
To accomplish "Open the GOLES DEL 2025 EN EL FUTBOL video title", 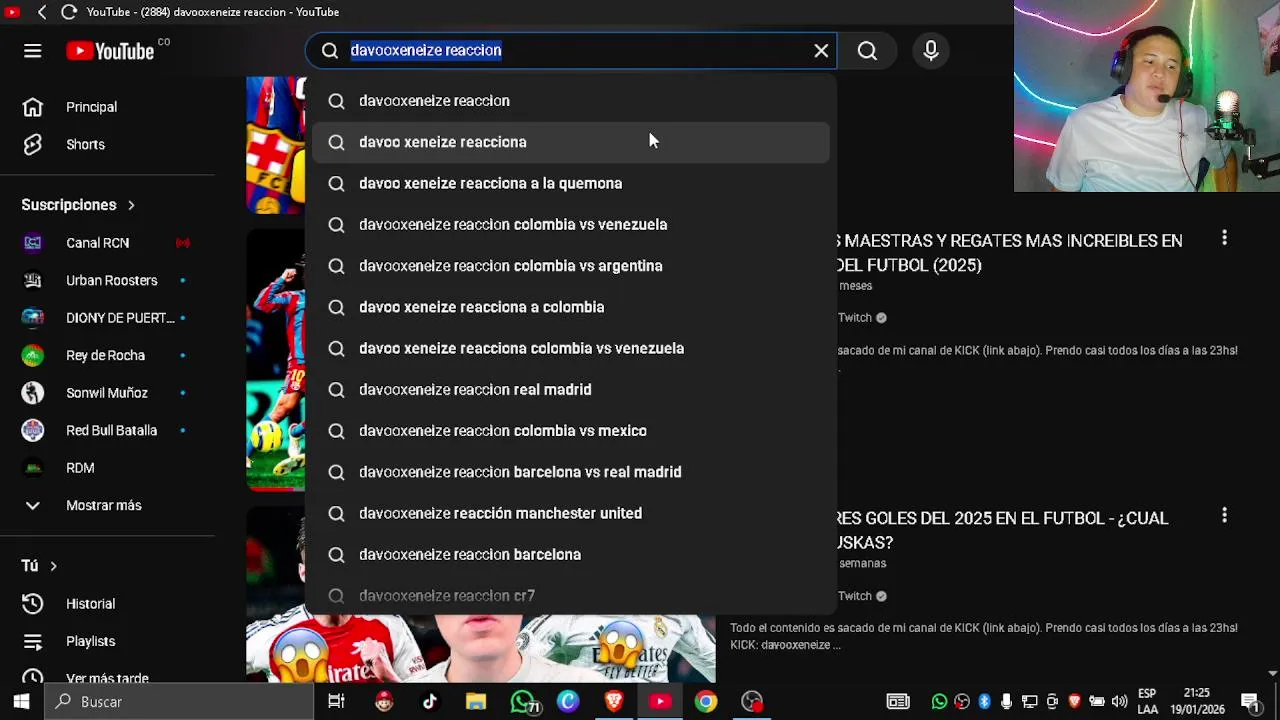I will pos(1003,530).
